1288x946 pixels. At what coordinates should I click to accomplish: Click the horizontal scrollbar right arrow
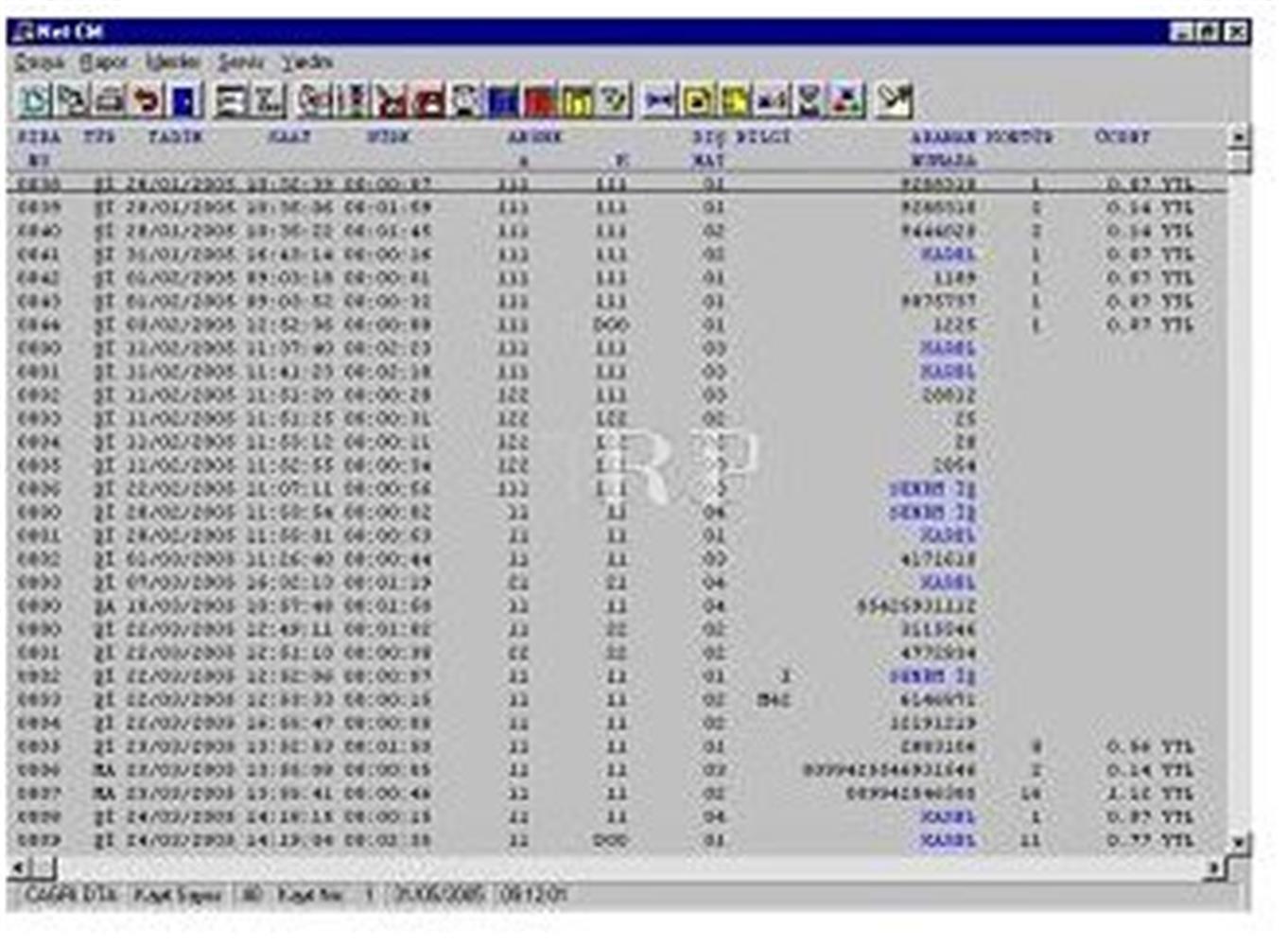point(1216,867)
